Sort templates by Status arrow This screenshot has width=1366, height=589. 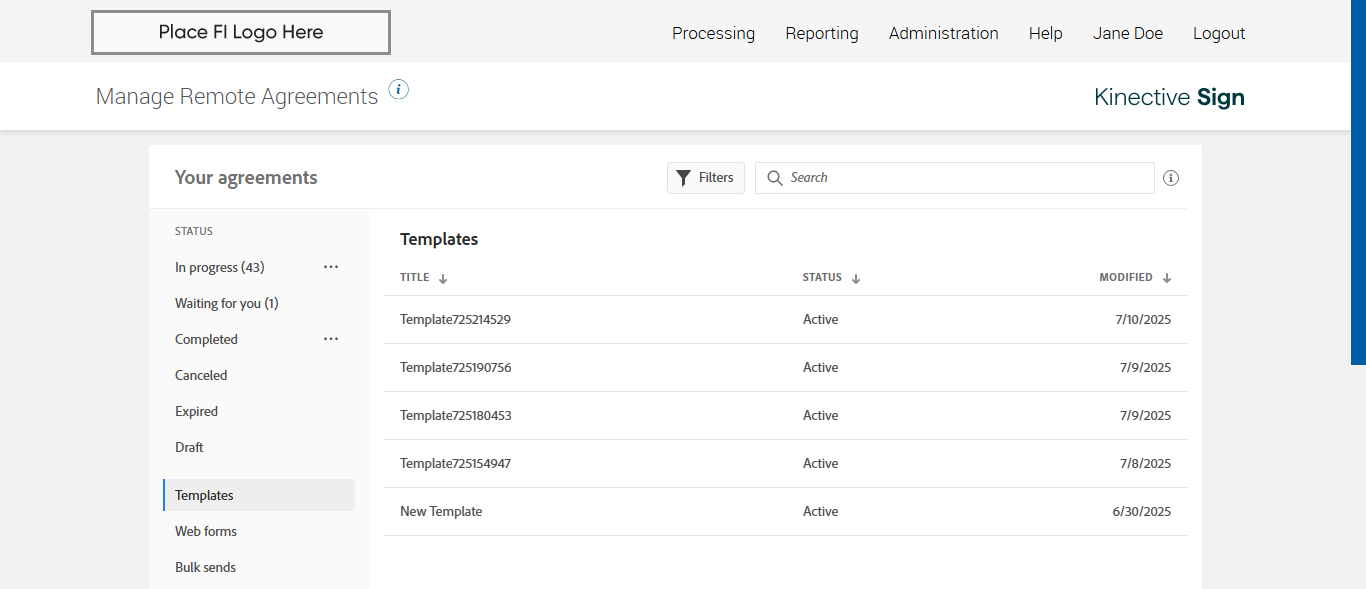click(x=856, y=279)
